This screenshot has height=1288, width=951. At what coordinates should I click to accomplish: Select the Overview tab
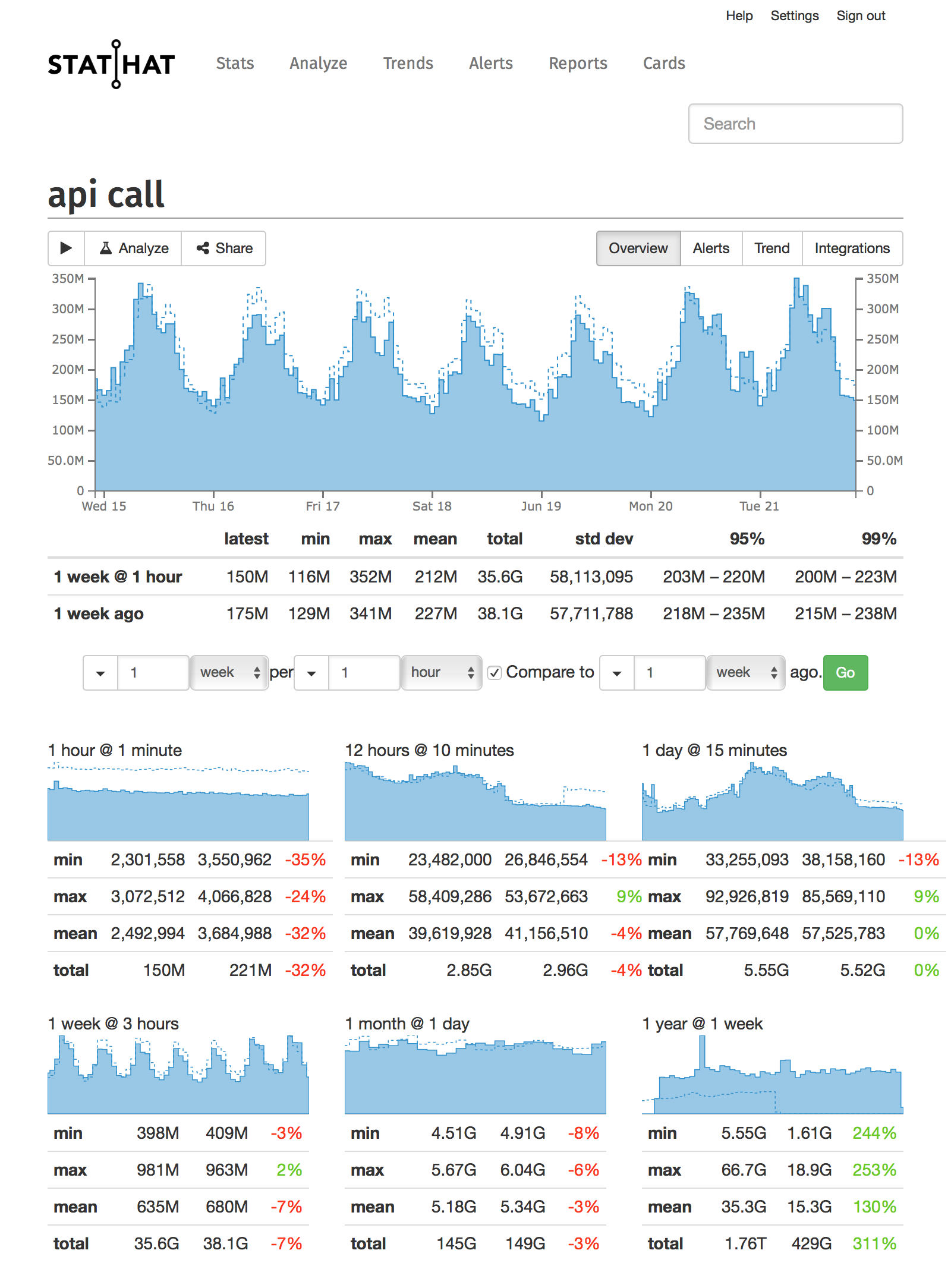638,248
